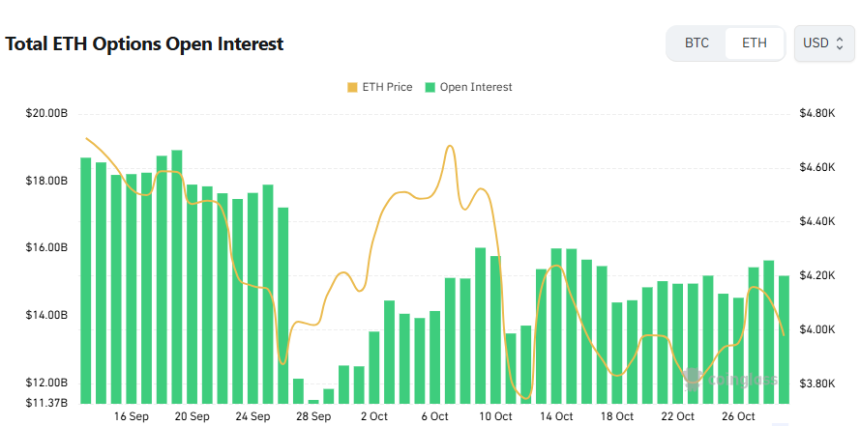Click the yellow ETH Price legend swatch
The image size is (860, 426).
point(352,87)
